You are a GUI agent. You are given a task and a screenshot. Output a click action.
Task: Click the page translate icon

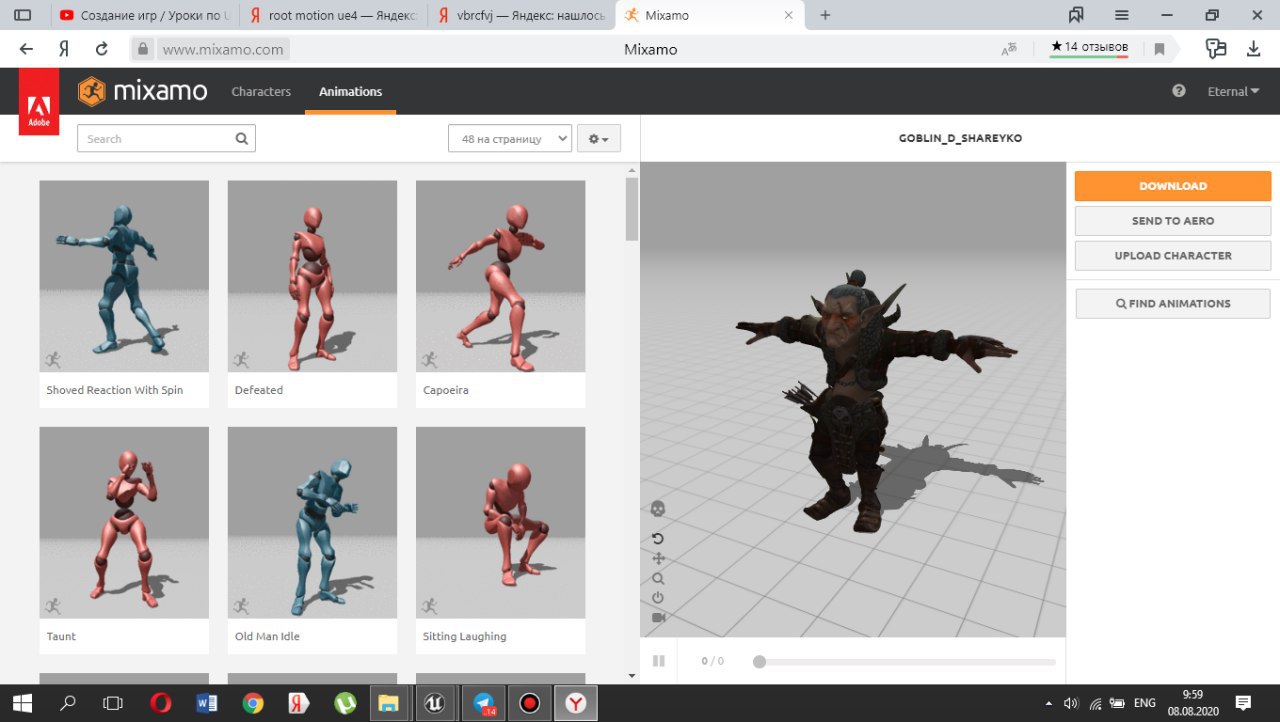(x=1009, y=49)
